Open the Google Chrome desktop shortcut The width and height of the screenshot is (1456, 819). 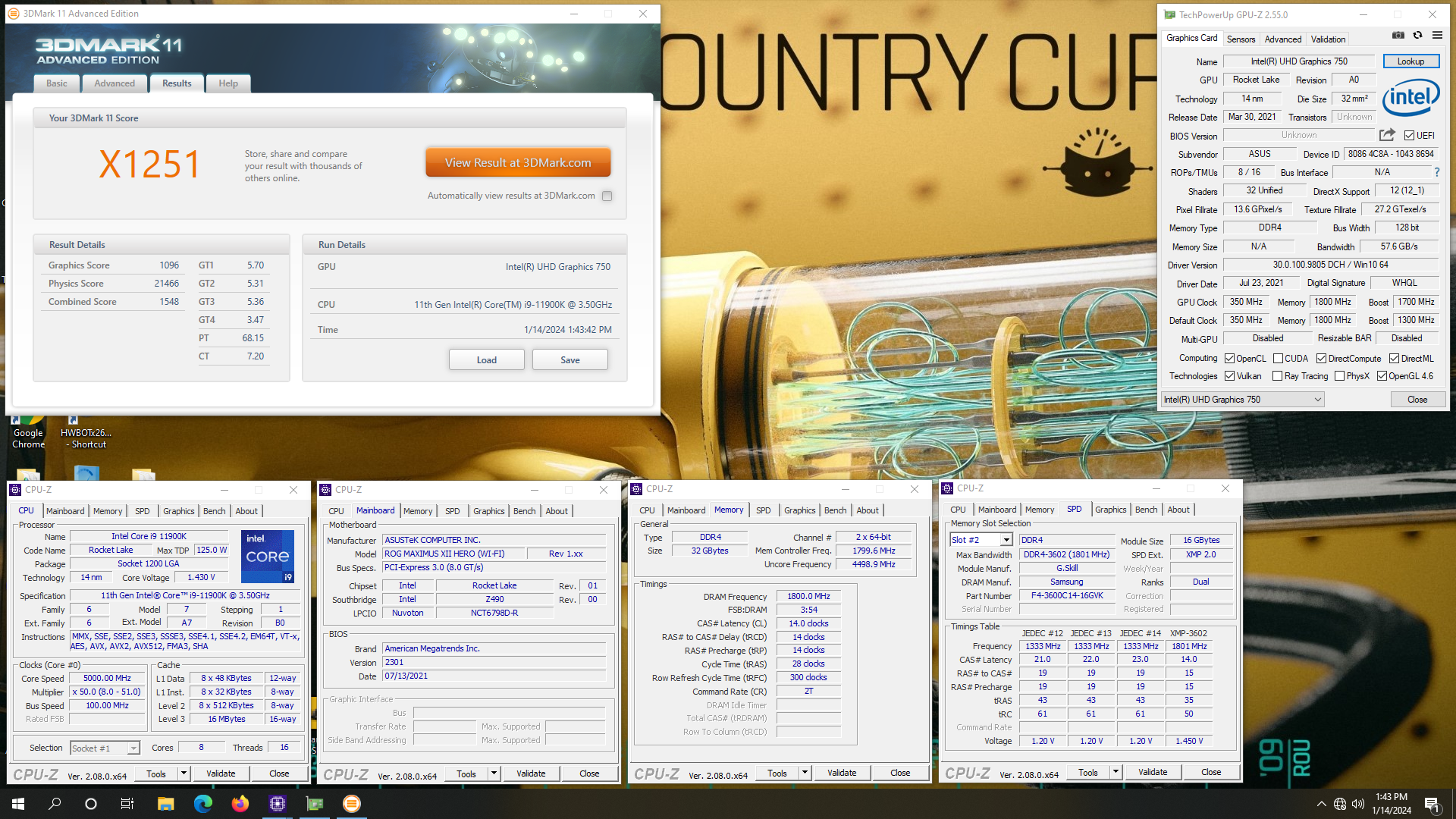[x=28, y=432]
